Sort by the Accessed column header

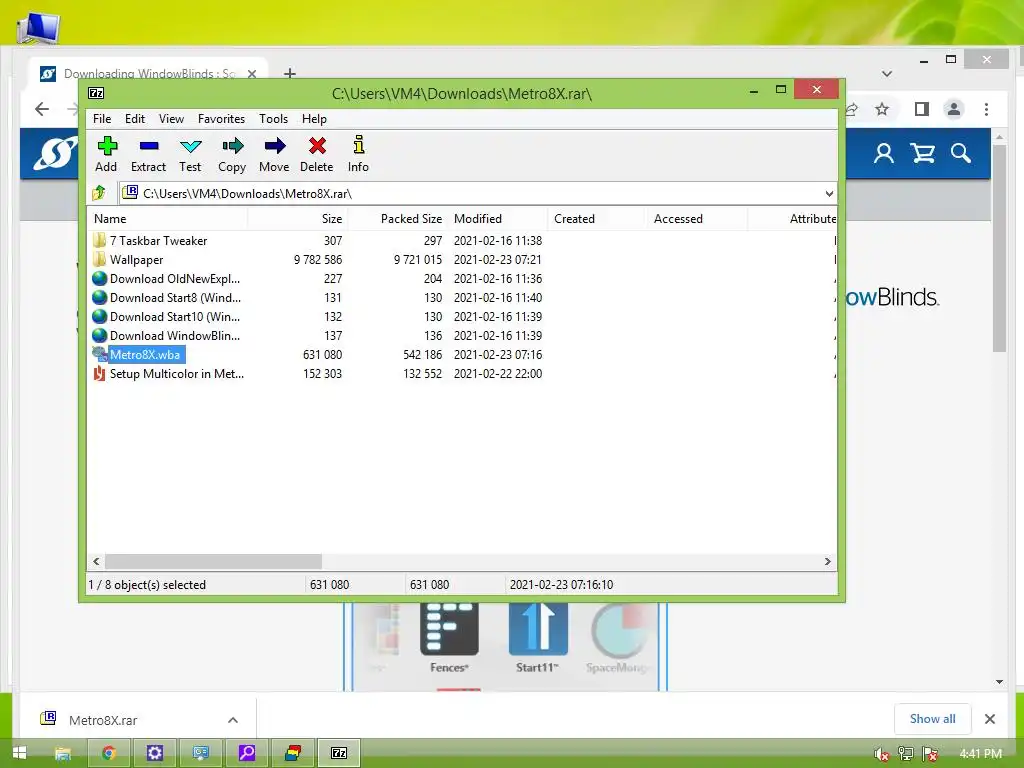coord(697,219)
